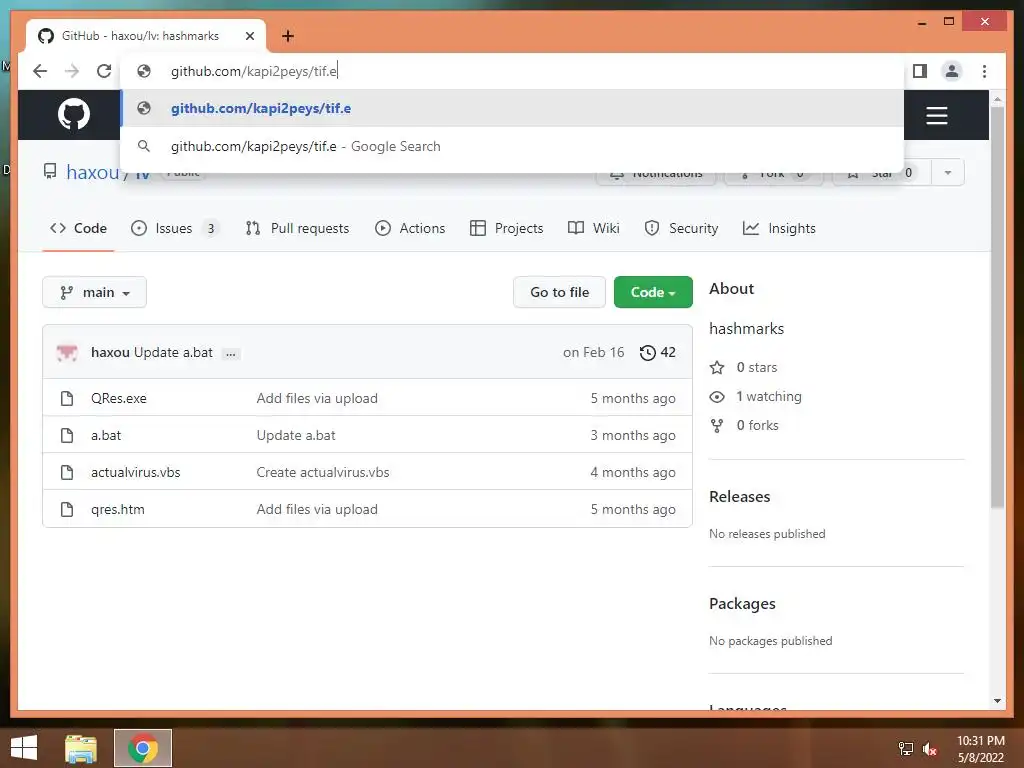Open the Security tab
The image size is (1024, 768).
click(x=681, y=228)
